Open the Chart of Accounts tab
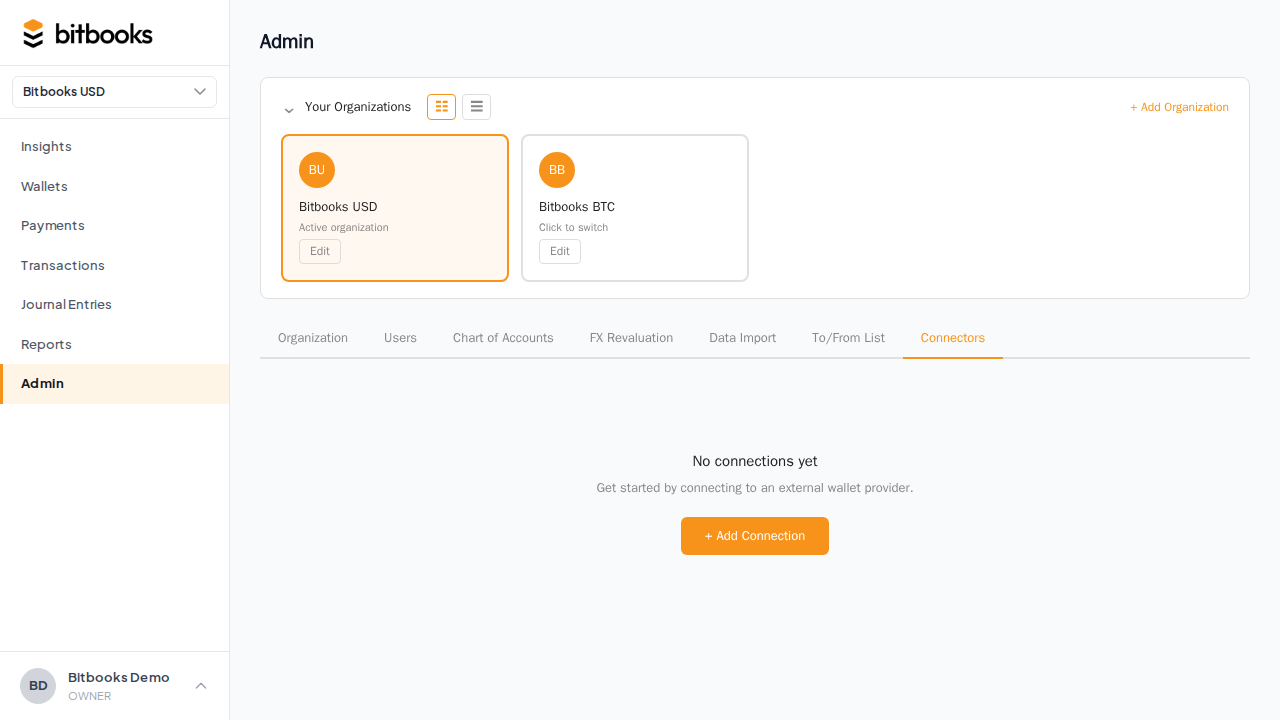The height and width of the screenshot is (720, 1280). tap(503, 338)
